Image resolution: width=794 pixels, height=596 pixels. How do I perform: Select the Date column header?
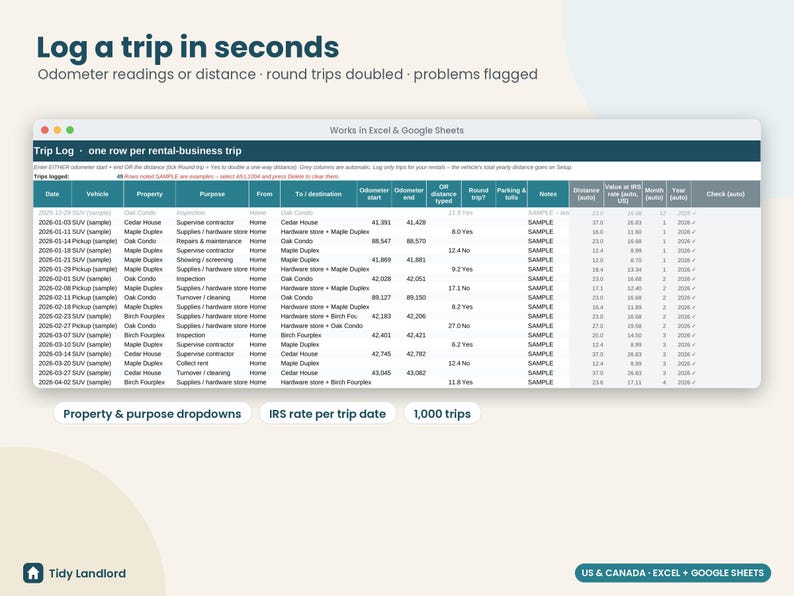pyautogui.click(x=52, y=194)
